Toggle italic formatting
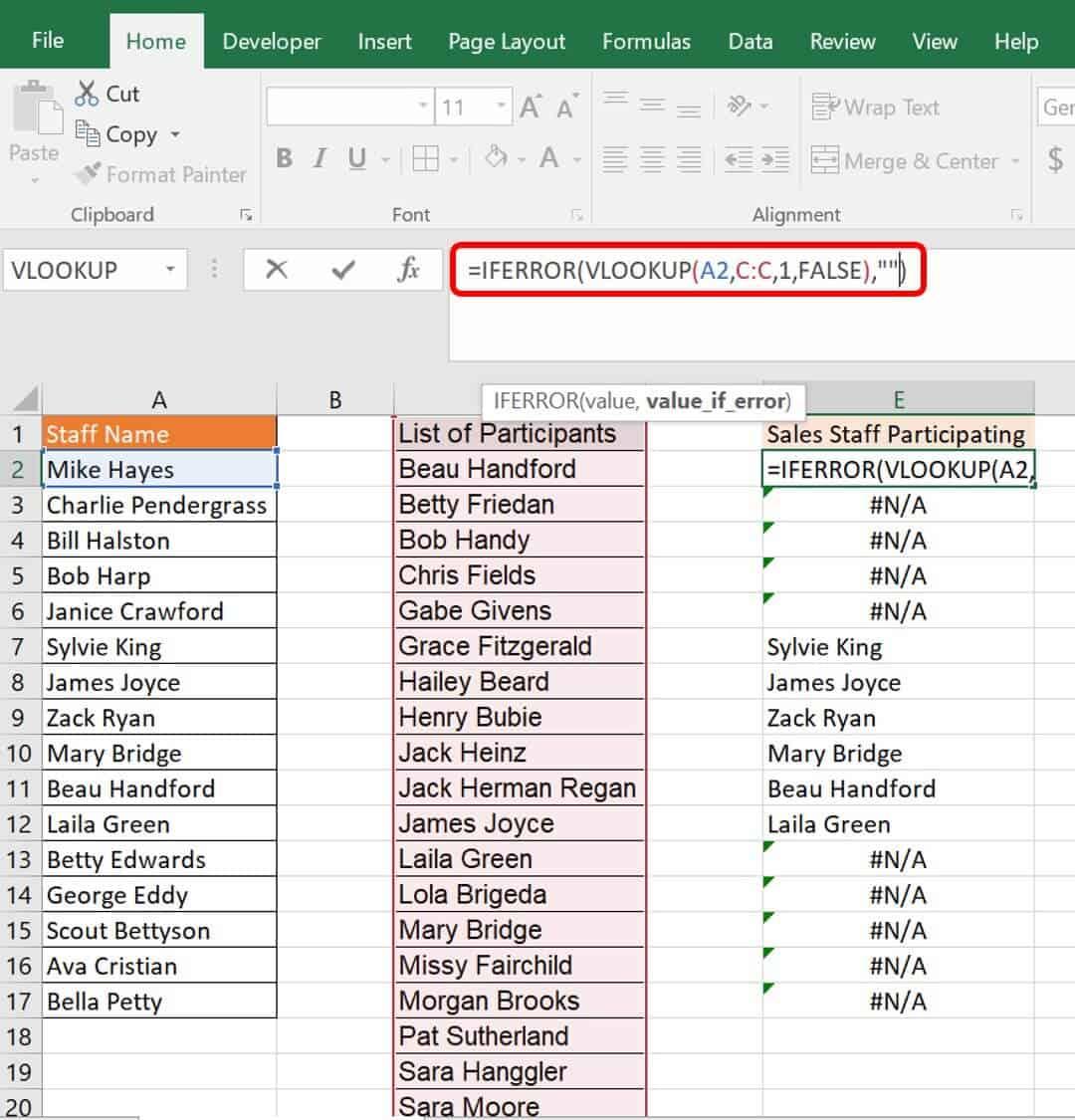The image size is (1075, 1120). [x=320, y=157]
